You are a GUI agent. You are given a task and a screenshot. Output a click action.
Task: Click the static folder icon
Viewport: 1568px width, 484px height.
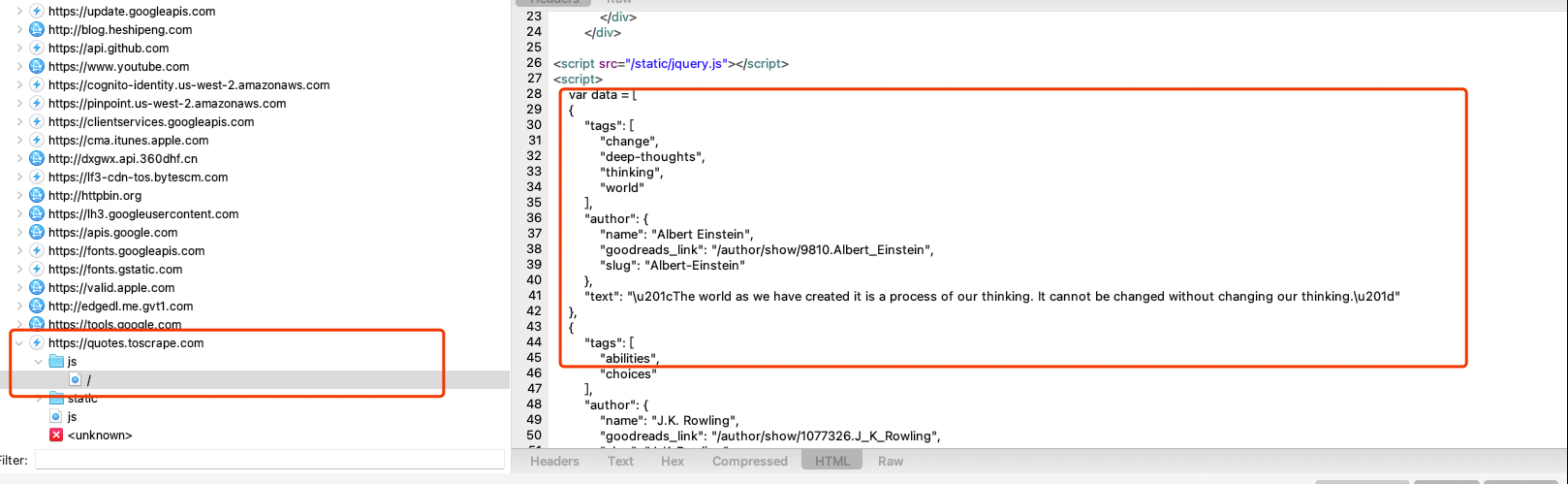pos(56,399)
